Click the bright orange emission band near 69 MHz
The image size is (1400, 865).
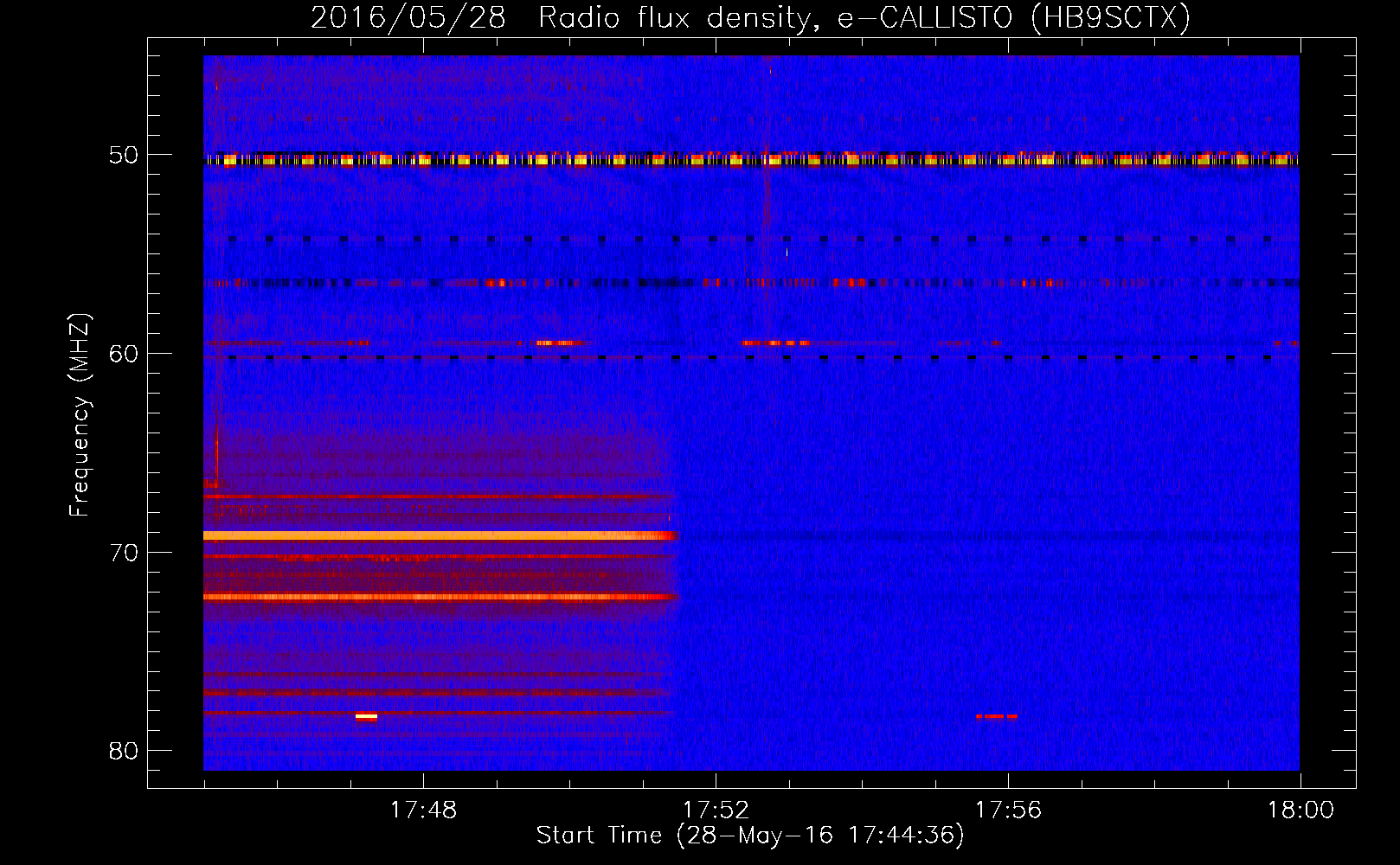tap(440, 535)
